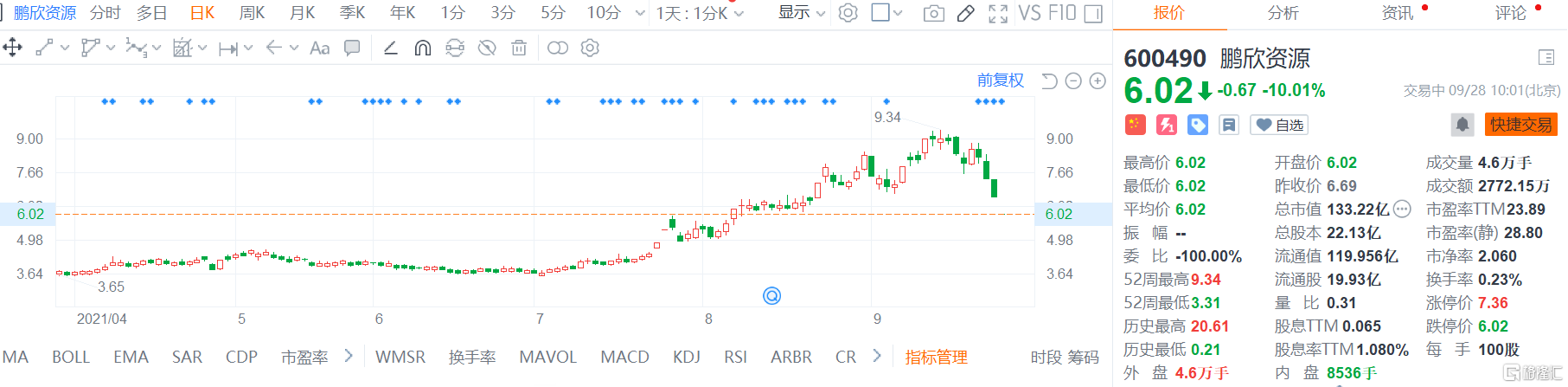Image resolution: width=1568 pixels, height=387 pixels.
Task: Click the pink lightning margin icon
Action: click(1167, 125)
